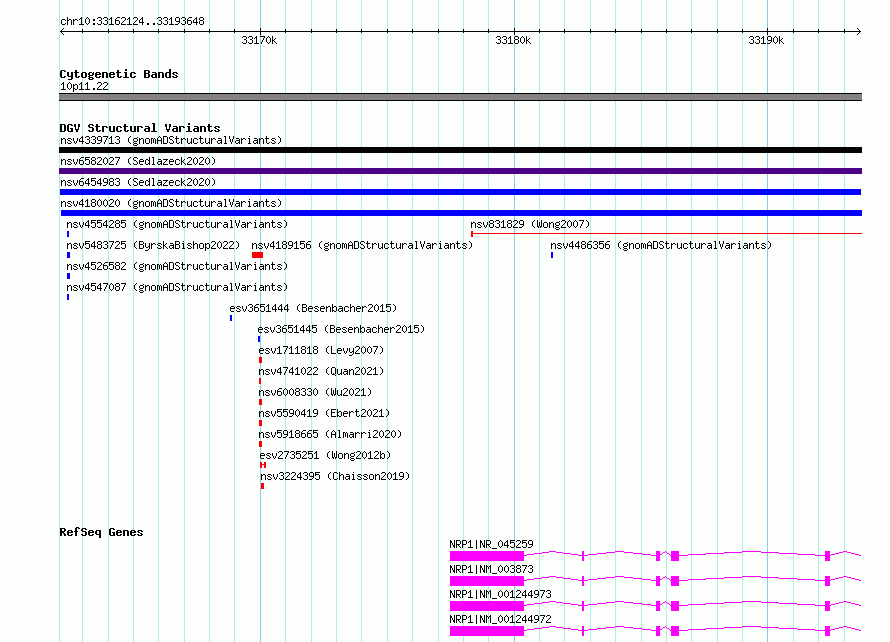Click the NRP1|NM_001244972 magenta exon block
This screenshot has height=642, width=890.
point(487,631)
